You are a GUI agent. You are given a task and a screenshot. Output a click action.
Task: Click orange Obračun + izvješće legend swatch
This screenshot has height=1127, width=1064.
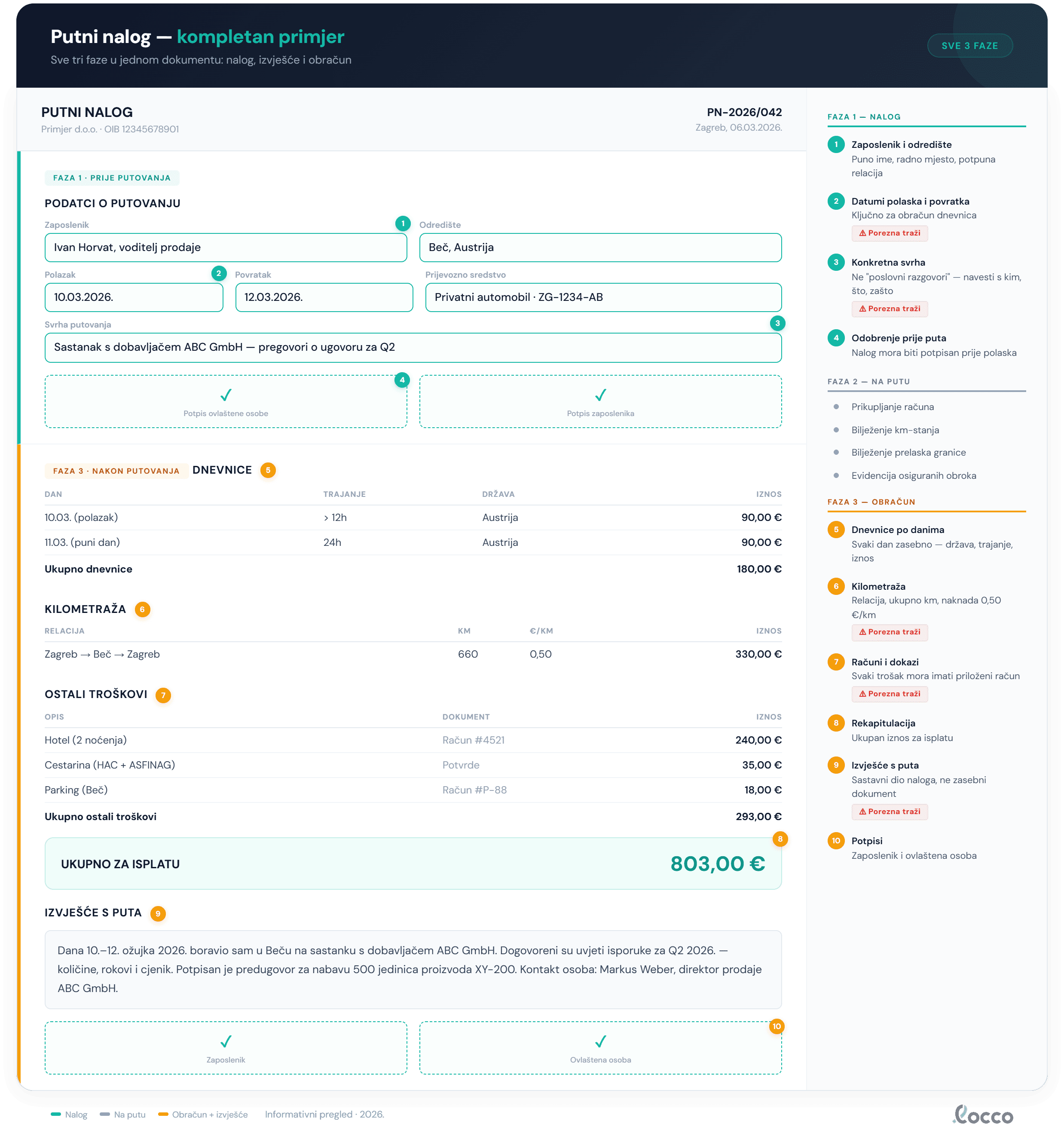(x=163, y=1114)
